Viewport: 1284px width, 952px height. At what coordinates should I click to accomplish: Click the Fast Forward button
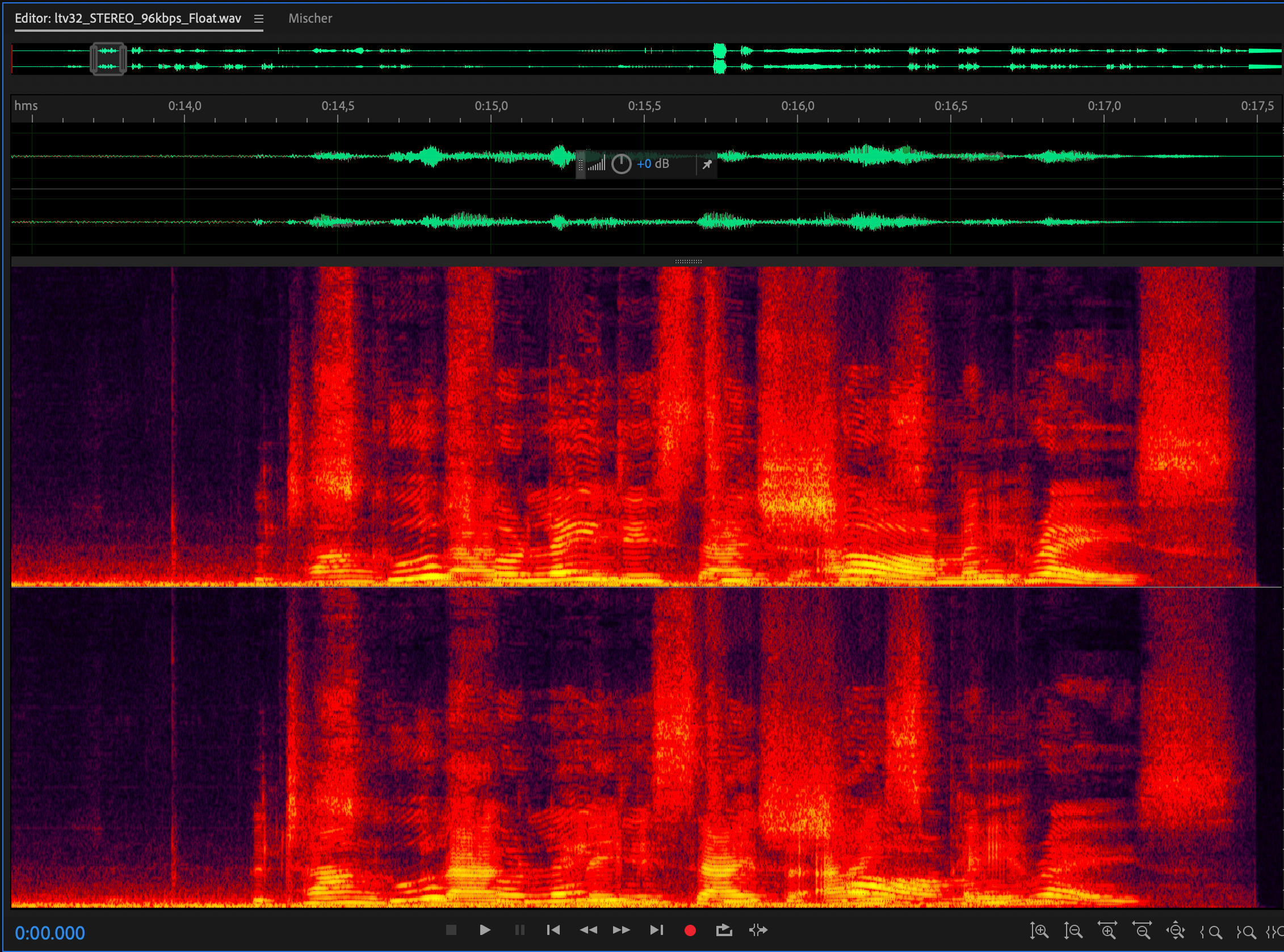coord(622,929)
